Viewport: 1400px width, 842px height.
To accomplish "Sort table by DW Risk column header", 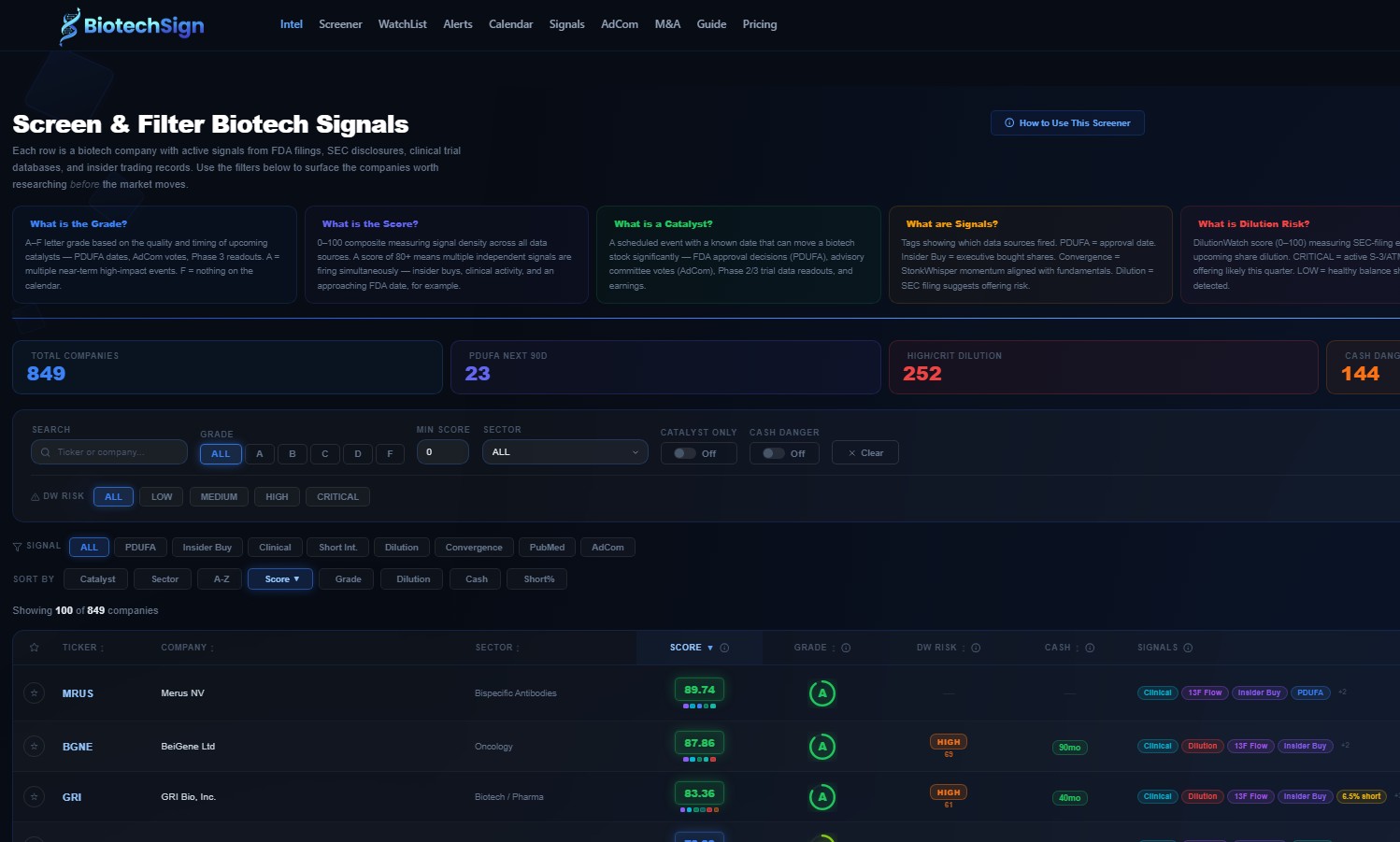I will coord(941,648).
